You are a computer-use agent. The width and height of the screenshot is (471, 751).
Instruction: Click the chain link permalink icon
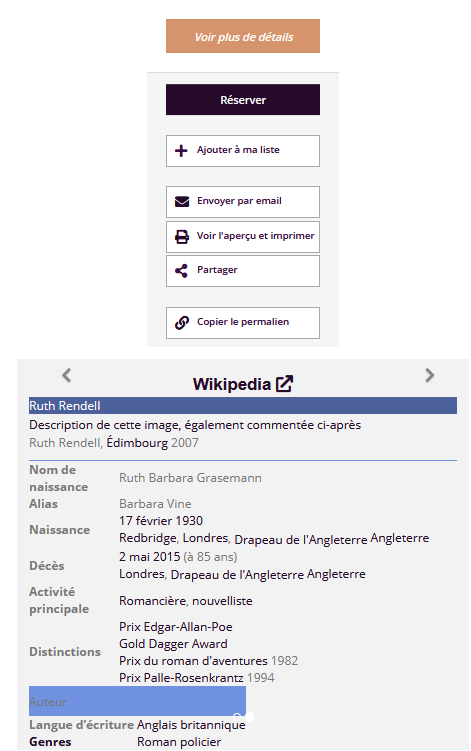[x=182, y=323]
